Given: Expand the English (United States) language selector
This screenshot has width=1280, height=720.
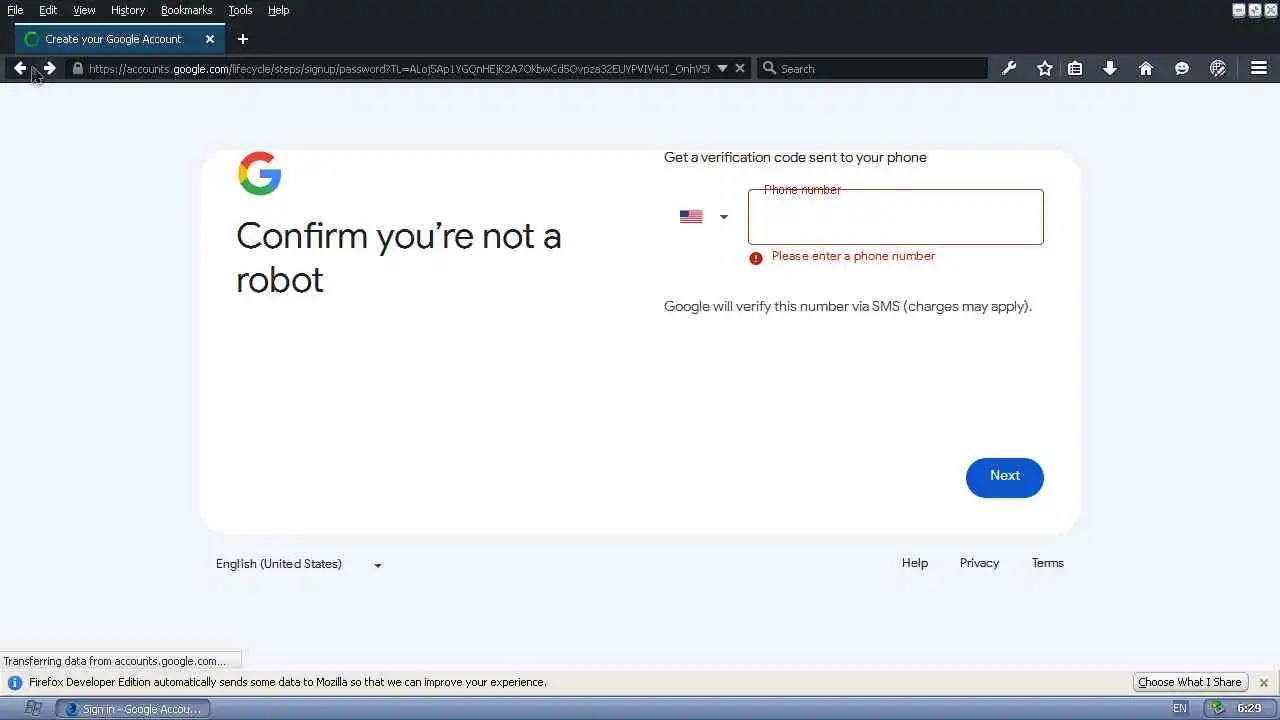Looking at the screenshot, I should coord(298,564).
